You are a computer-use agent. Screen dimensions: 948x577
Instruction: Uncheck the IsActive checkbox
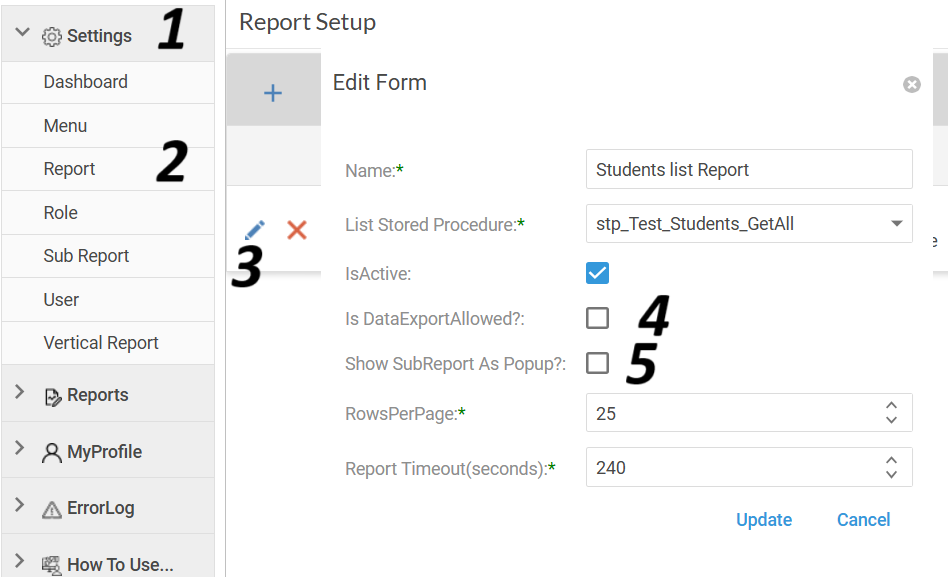[x=597, y=273]
